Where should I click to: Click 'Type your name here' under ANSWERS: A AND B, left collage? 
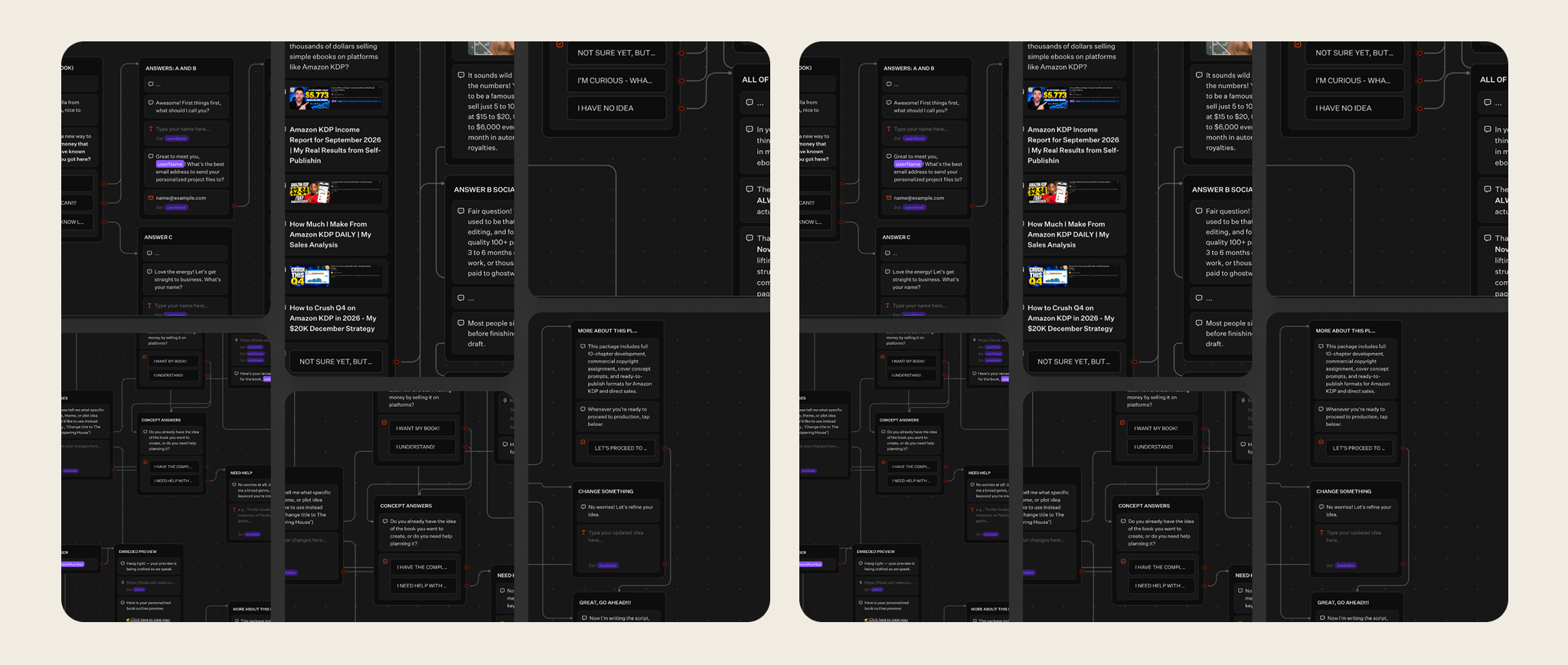click(x=187, y=133)
